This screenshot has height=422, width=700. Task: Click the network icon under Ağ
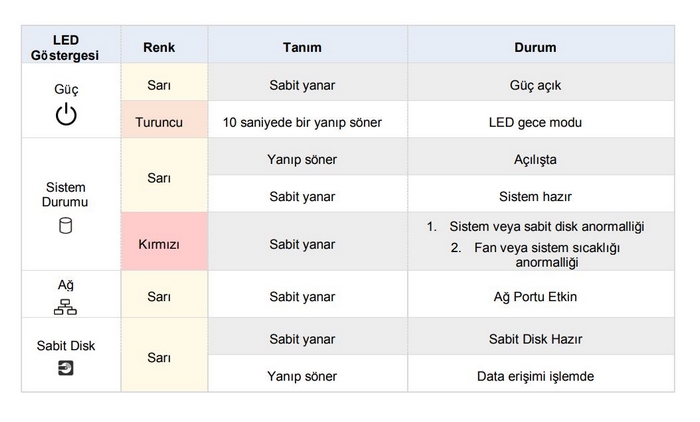66,307
